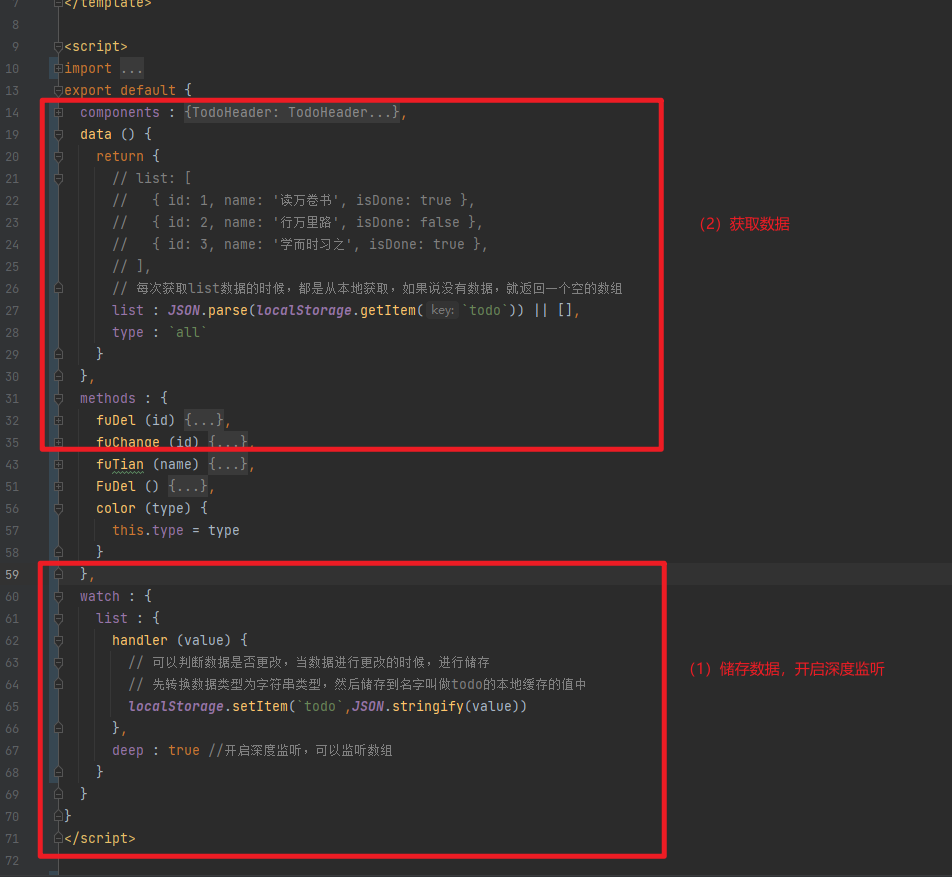Expand the folded import statement
Image resolution: width=952 pixels, height=877 pixels.
(x=58, y=69)
